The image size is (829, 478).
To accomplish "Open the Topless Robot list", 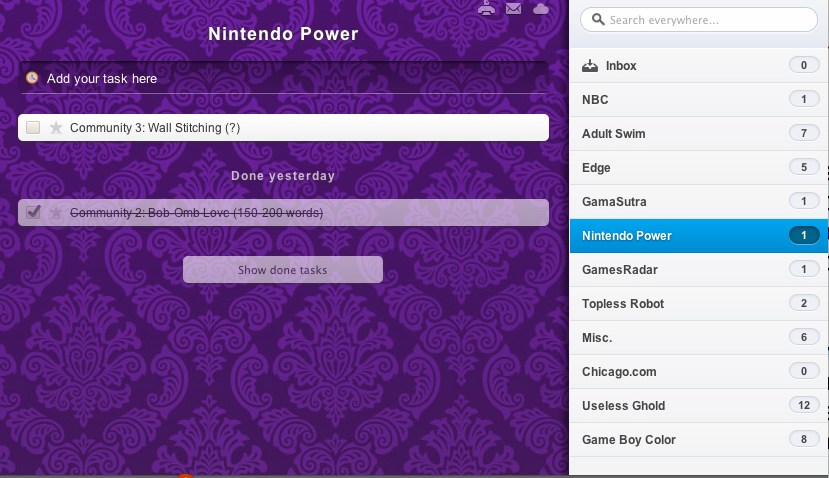I will click(x=699, y=304).
